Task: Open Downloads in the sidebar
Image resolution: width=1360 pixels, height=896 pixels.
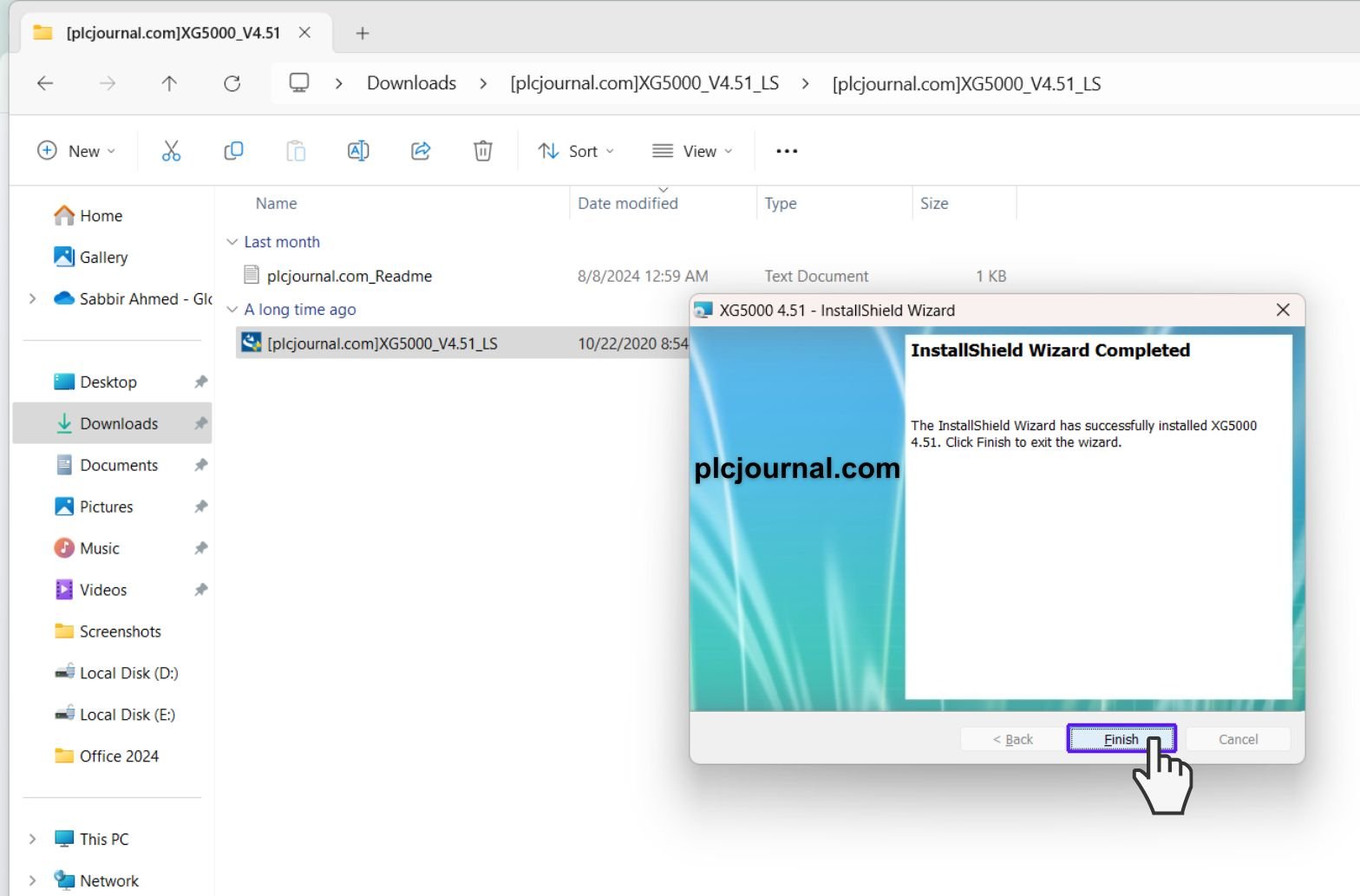Action: click(x=112, y=423)
